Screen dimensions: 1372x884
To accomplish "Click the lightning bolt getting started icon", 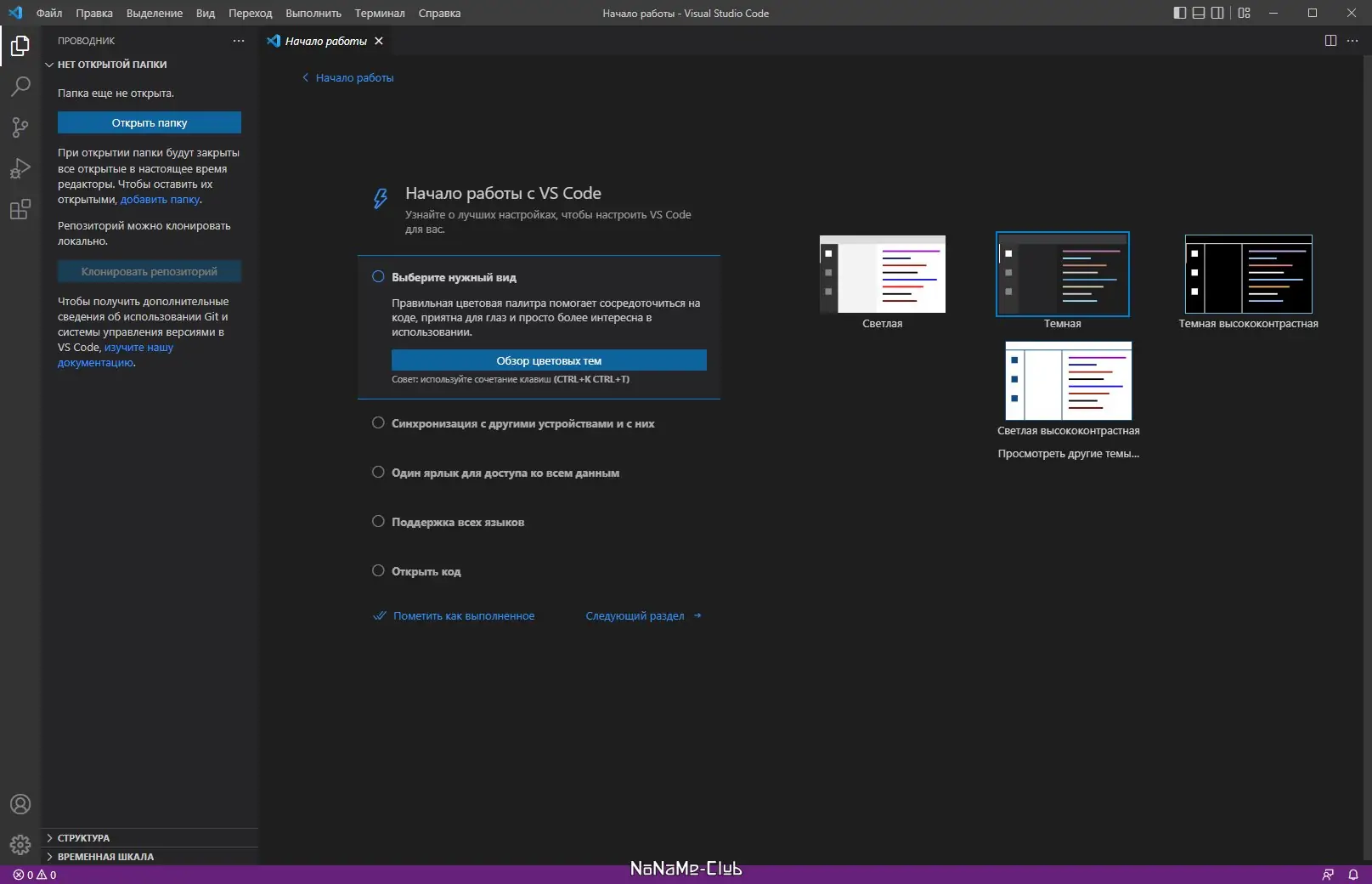I will tap(381, 198).
